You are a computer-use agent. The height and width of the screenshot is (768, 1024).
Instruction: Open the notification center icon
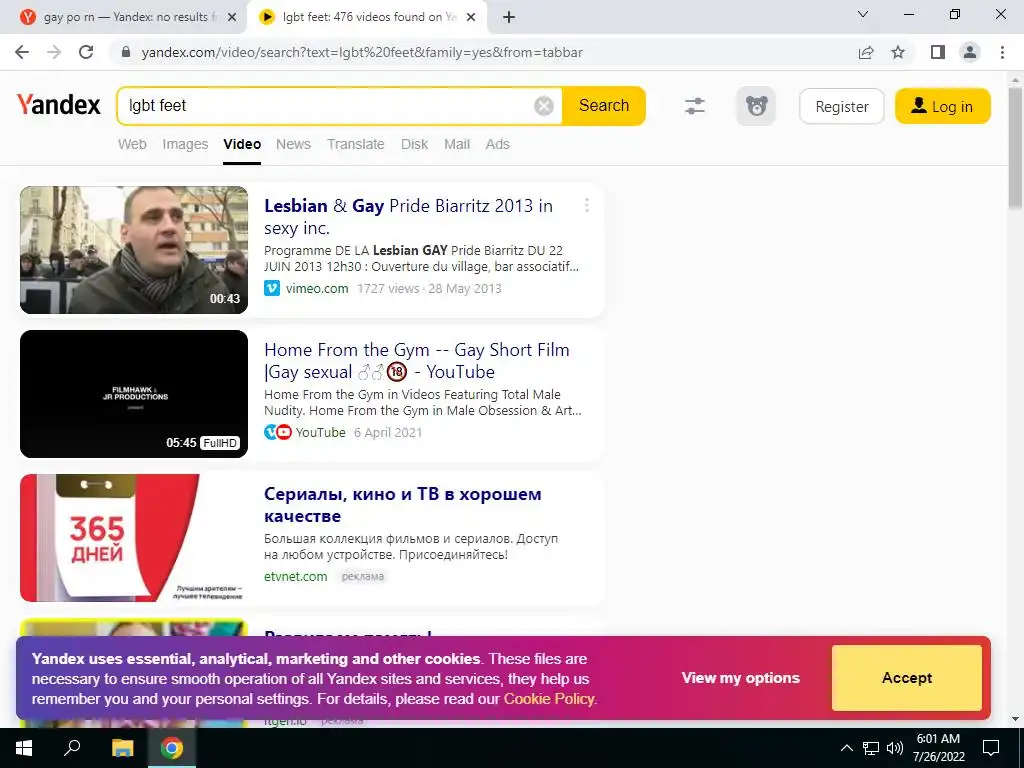(x=991, y=748)
